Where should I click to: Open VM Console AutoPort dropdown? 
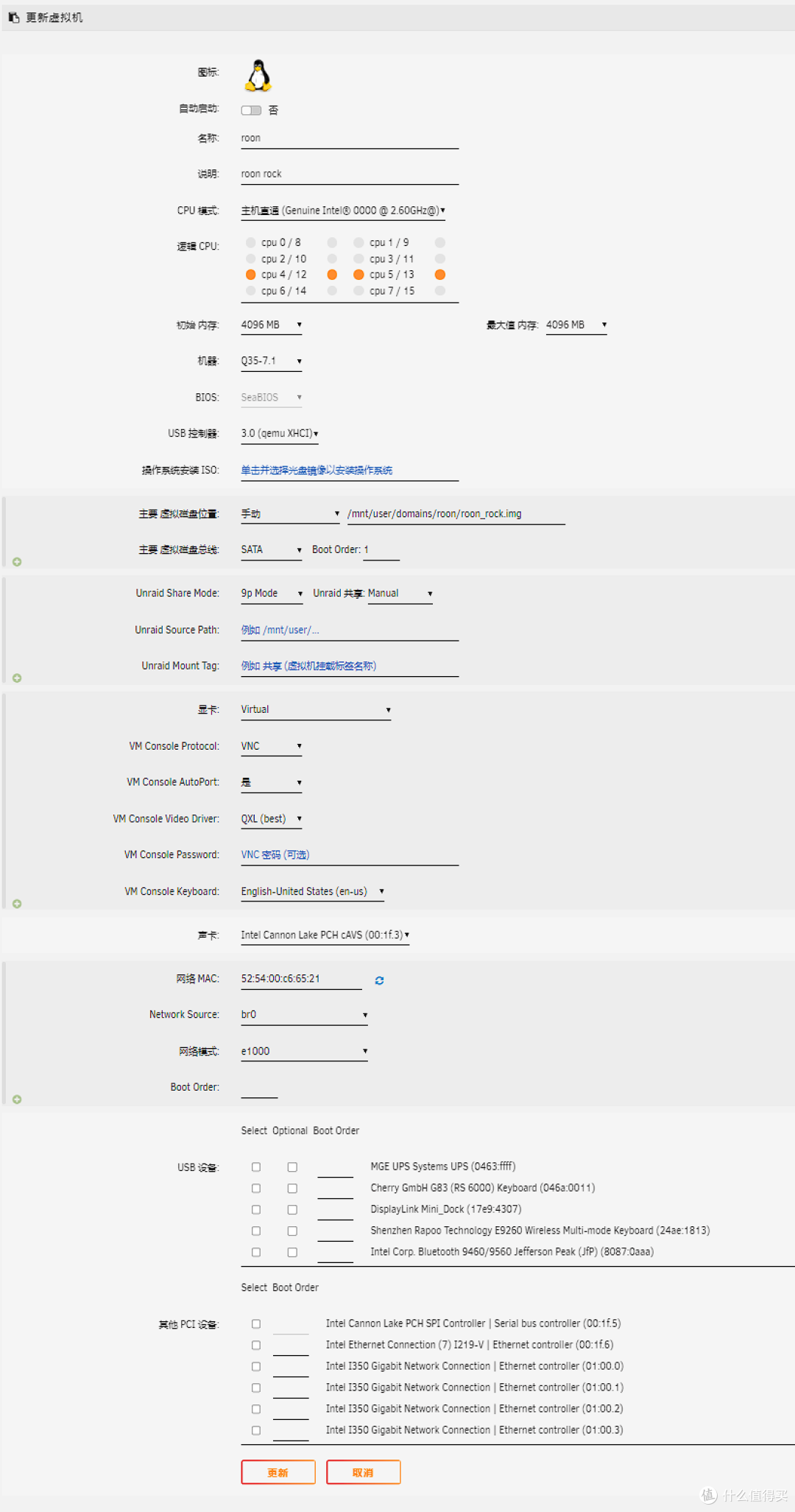pos(272,783)
